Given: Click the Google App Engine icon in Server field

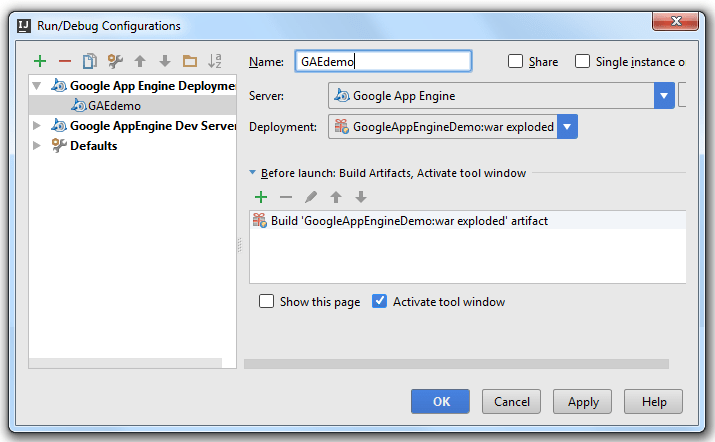Looking at the screenshot, I should pyautogui.click(x=342, y=96).
